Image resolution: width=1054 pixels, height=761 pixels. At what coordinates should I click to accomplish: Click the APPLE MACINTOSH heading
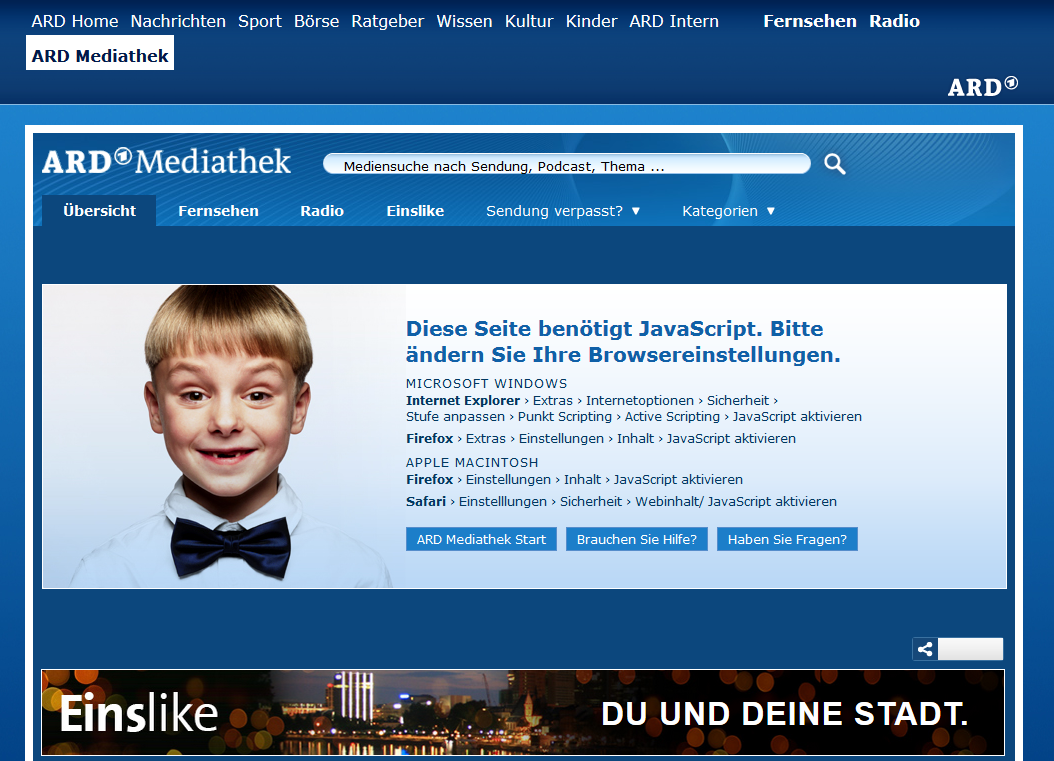point(472,463)
